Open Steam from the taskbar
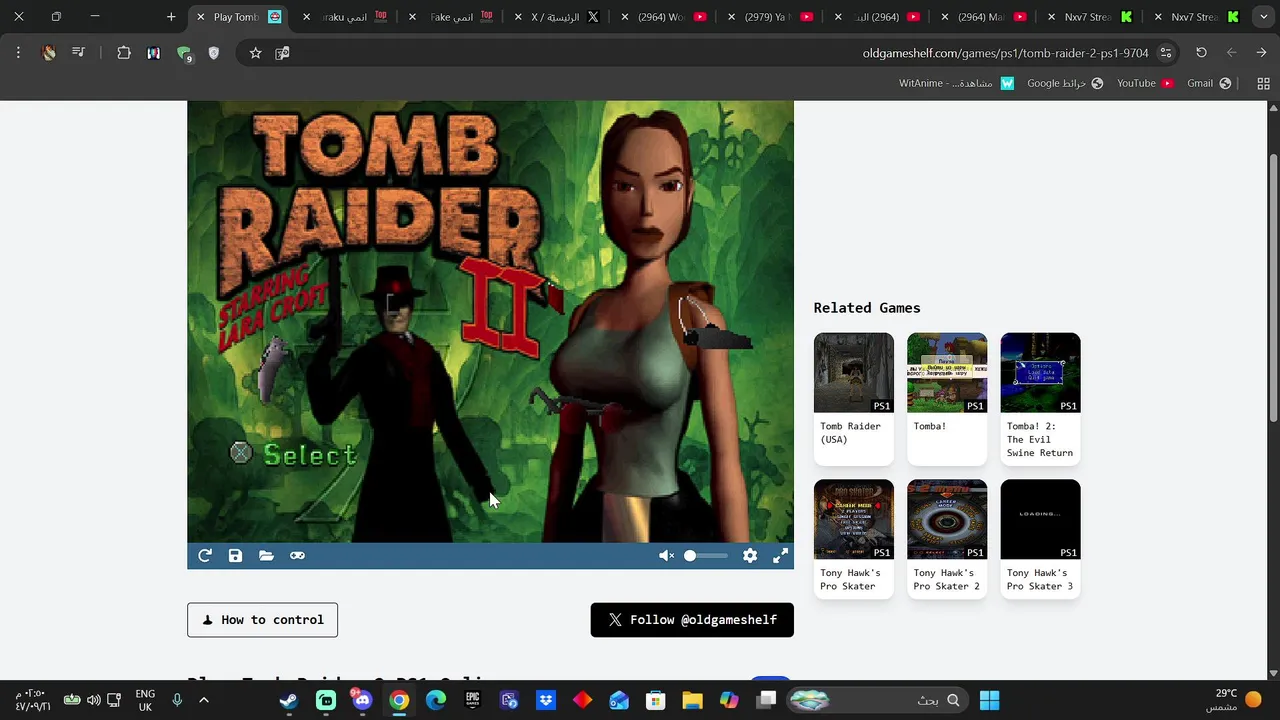Image resolution: width=1280 pixels, height=720 pixels. tap(289, 700)
